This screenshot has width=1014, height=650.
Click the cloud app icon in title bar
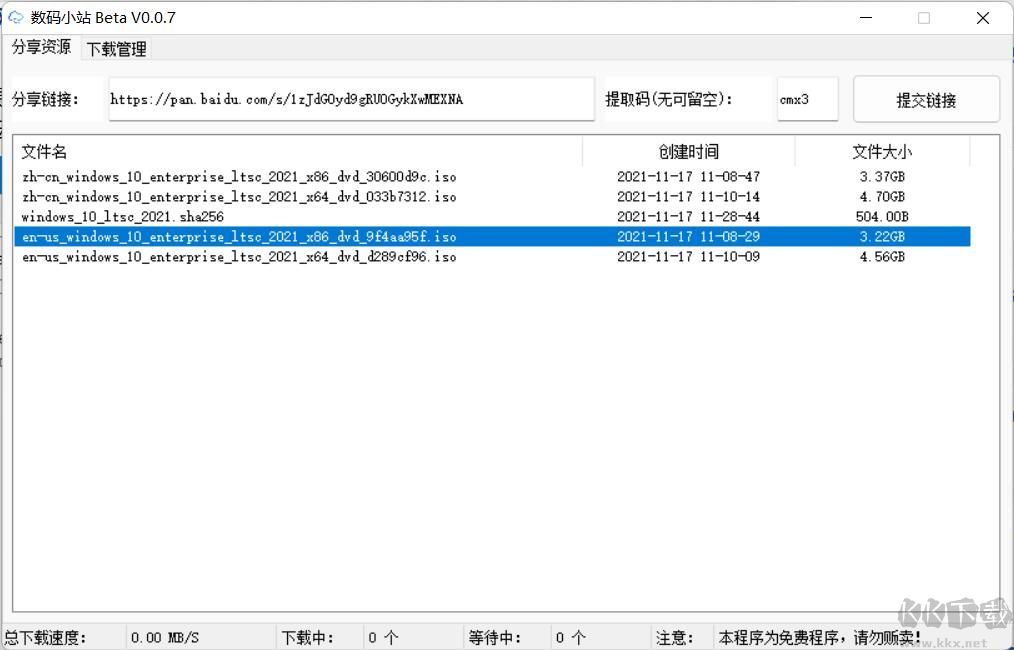click(x=16, y=17)
